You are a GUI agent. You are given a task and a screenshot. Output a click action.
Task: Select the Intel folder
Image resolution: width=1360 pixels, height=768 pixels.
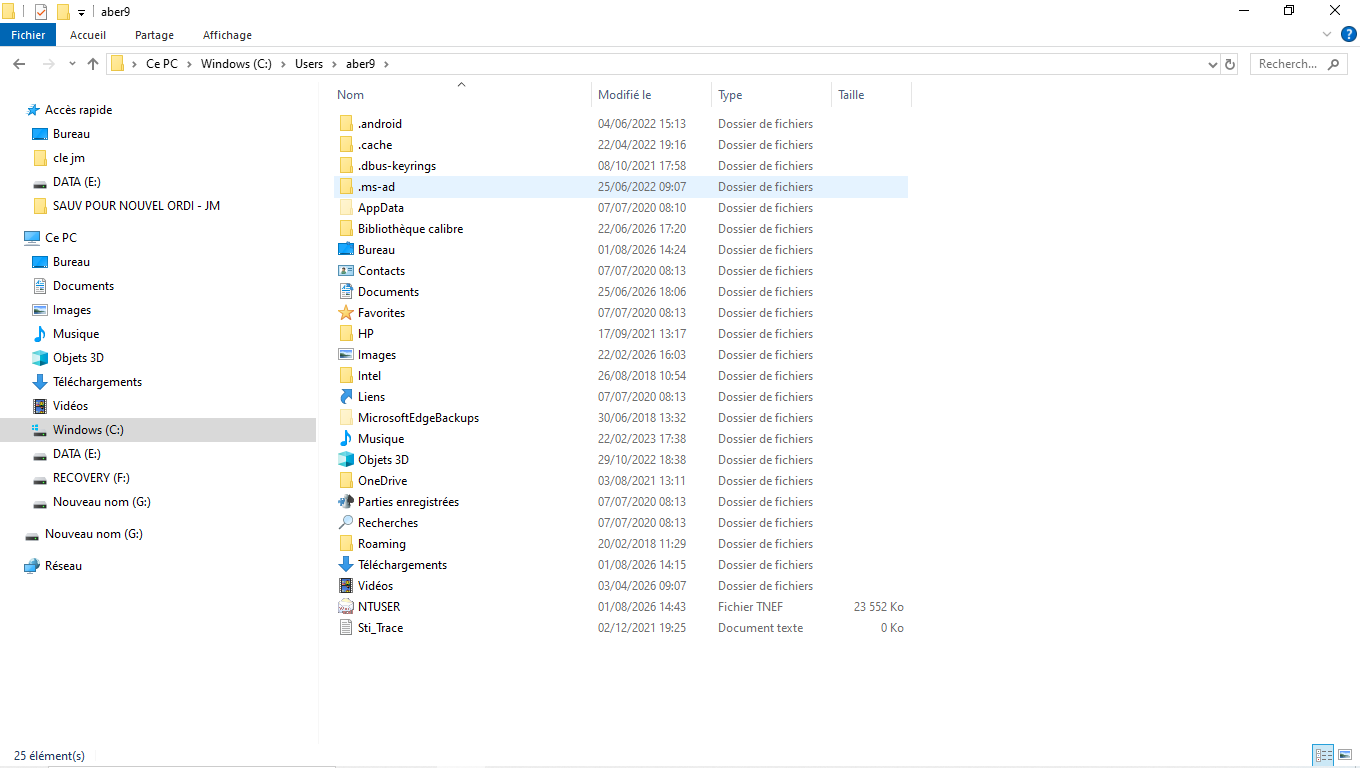(370, 376)
